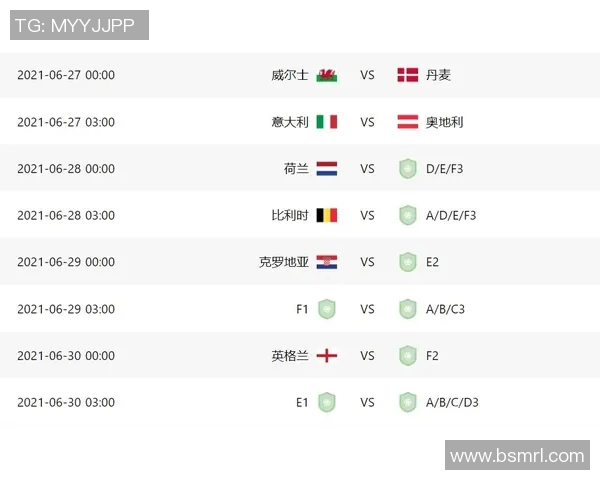Click the Denmark flag icon

(x=407, y=75)
